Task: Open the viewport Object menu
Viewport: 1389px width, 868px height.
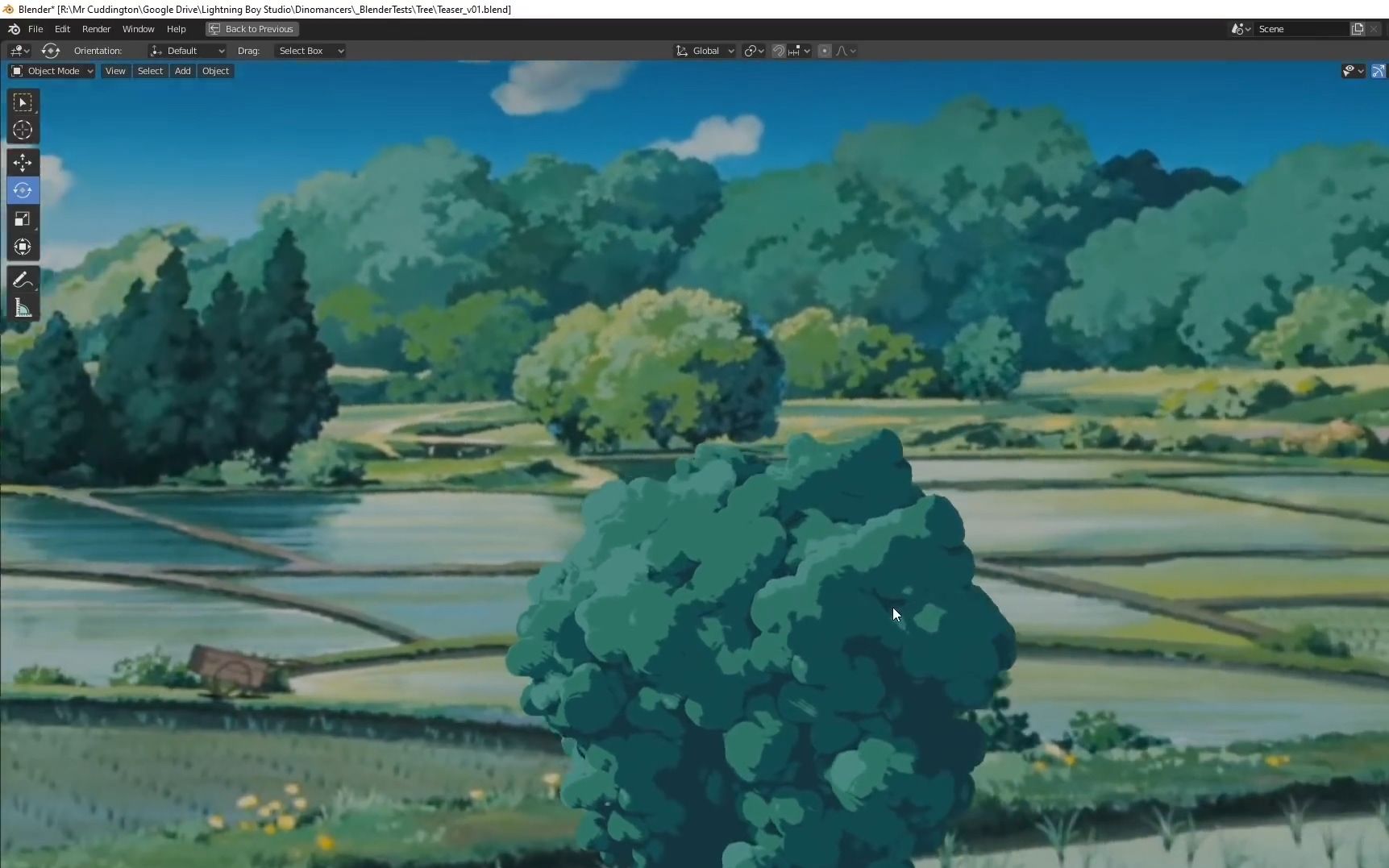Action: (x=215, y=71)
